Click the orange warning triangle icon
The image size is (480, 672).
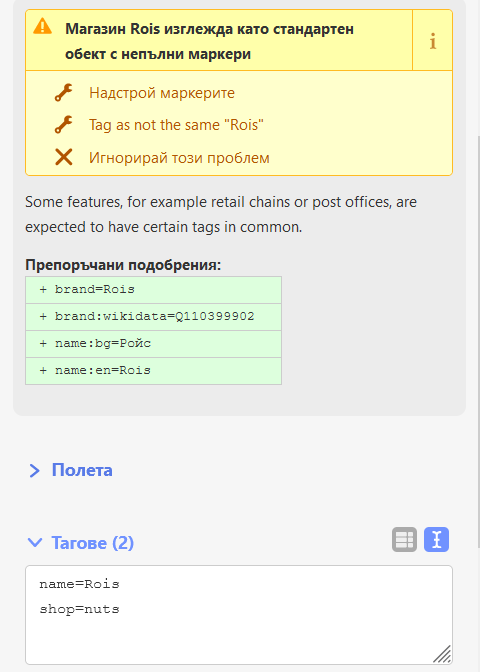[x=42, y=26]
